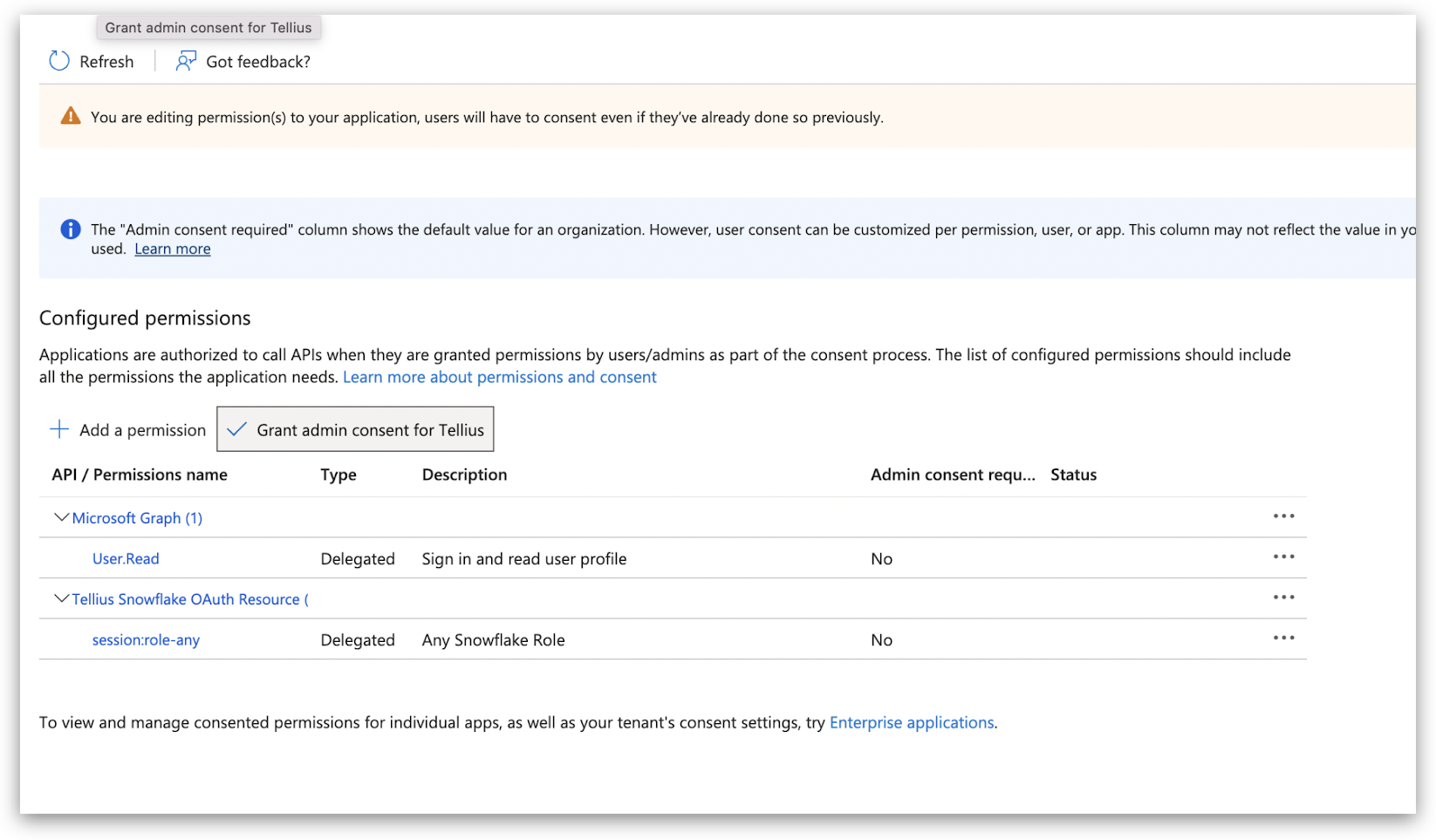Open the ellipsis menu for Microsoft Graph row
Image resolution: width=1436 pixels, height=840 pixels.
pos(1283,516)
